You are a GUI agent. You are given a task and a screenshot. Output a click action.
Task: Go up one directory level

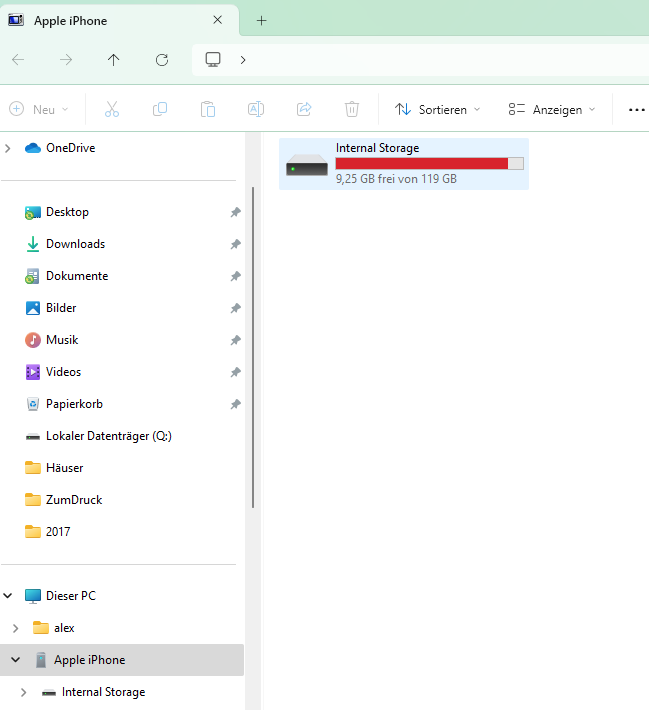tap(113, 60)
